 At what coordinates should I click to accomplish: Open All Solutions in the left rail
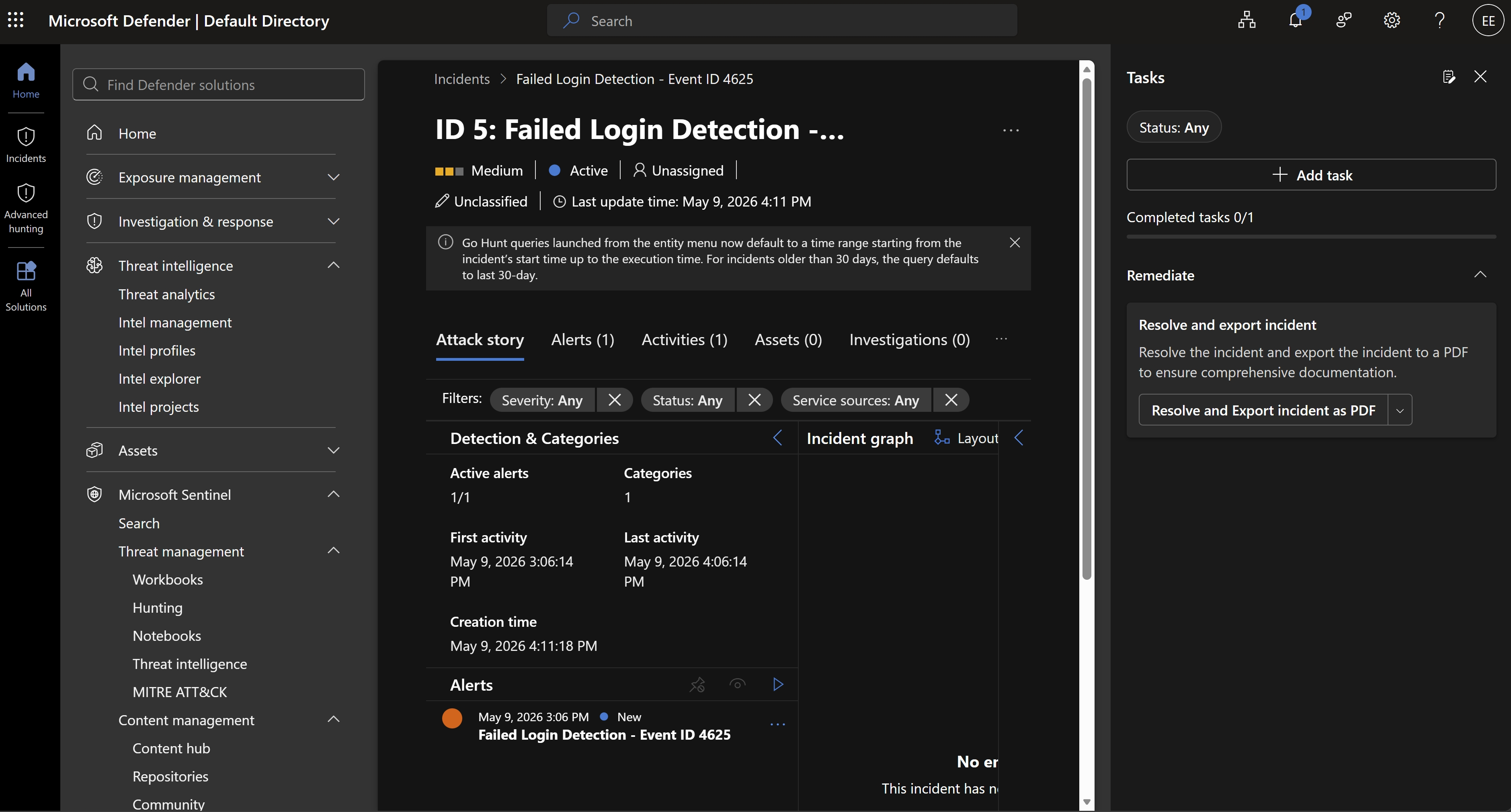point(26,287)
